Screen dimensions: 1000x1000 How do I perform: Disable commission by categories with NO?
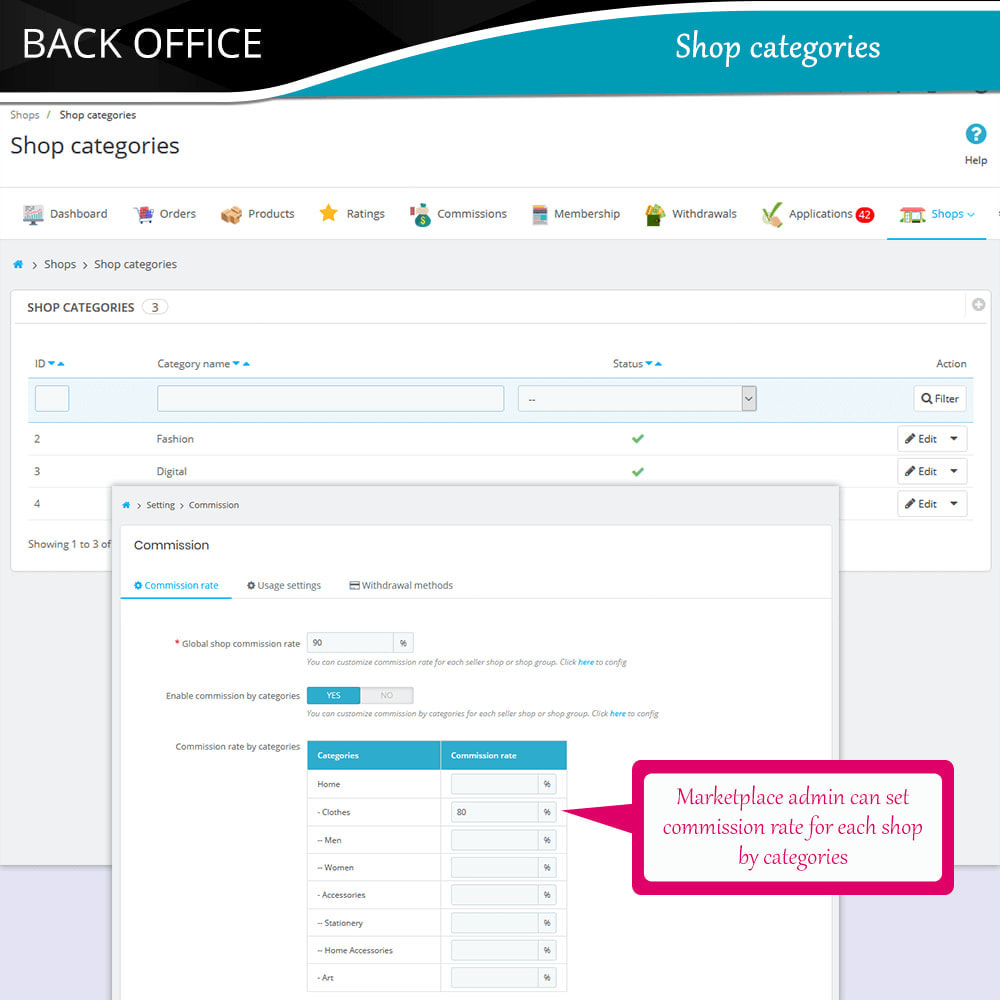pos(387,696)
